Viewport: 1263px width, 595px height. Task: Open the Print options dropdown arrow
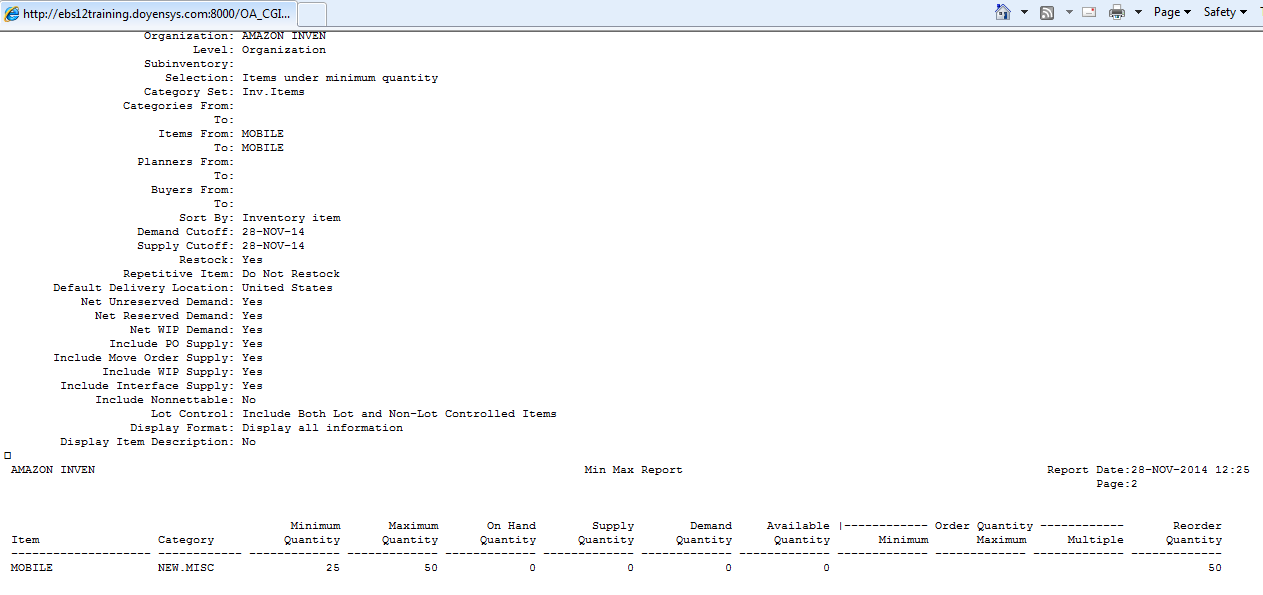click(1138, 13)
